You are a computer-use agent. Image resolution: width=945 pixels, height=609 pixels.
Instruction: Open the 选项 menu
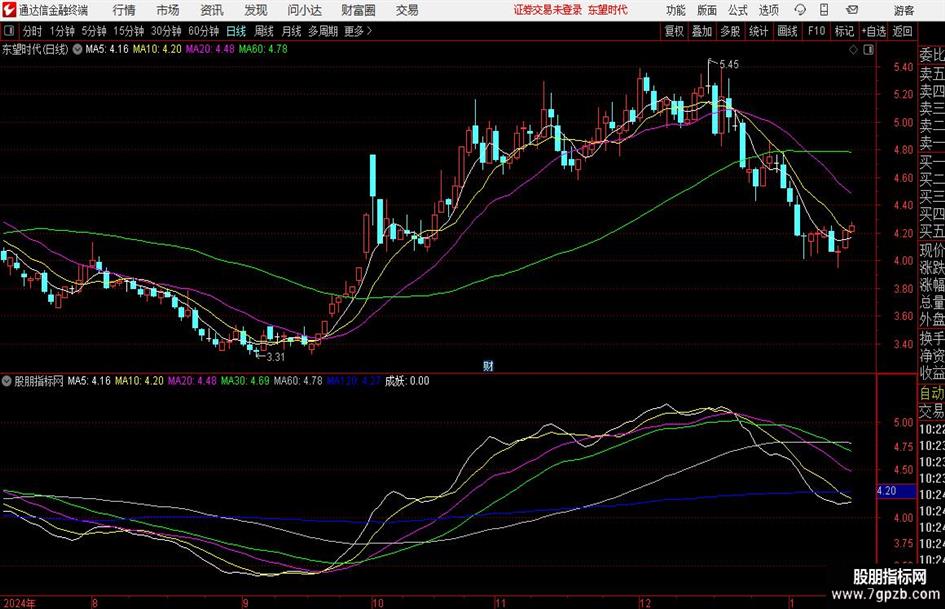point(768,10)
